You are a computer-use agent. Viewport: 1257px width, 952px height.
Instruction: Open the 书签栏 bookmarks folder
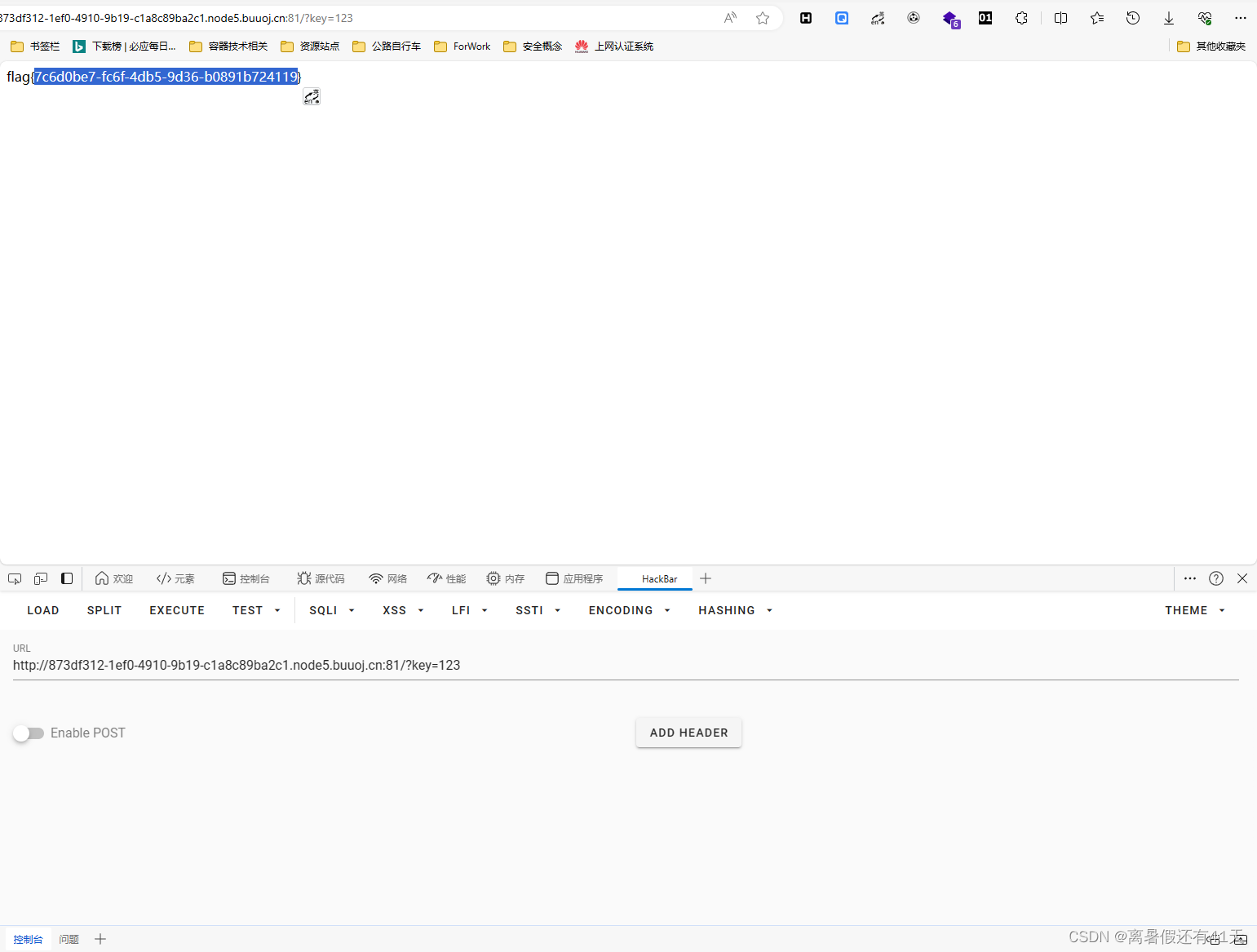(x=35, y=46)
